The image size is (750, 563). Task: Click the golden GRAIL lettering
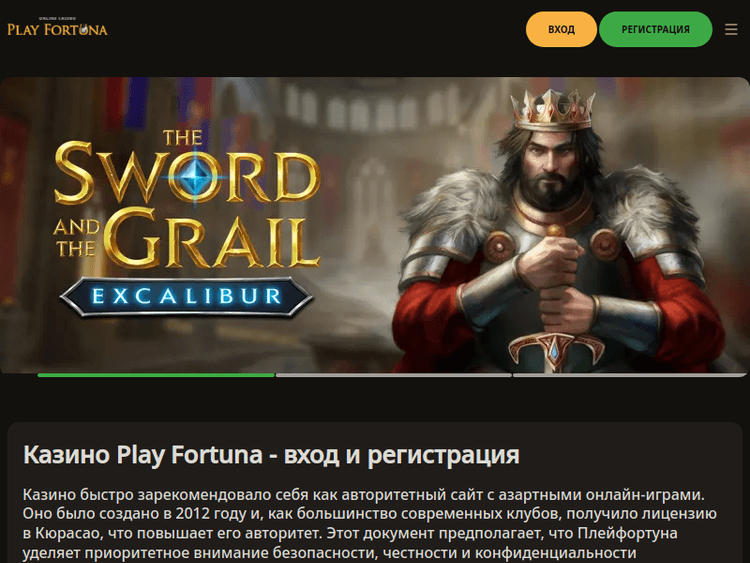[211, 238]
